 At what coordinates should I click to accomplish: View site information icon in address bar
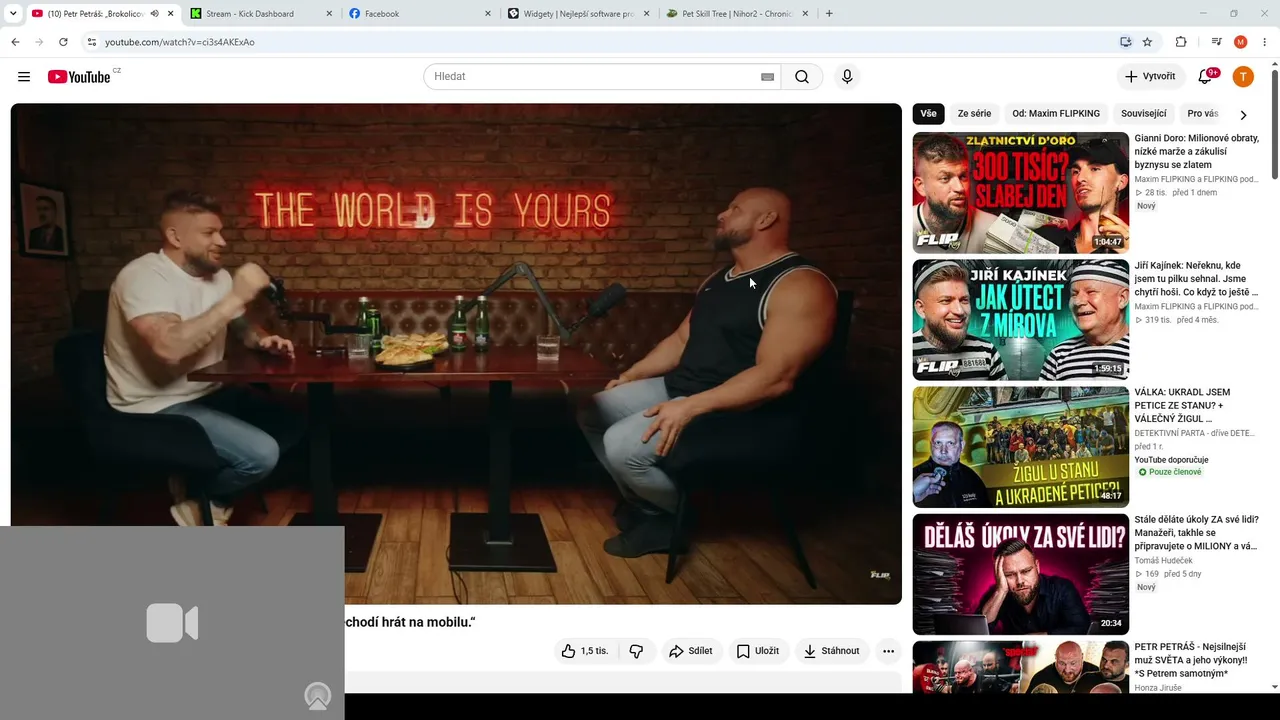tap(91, 42)
